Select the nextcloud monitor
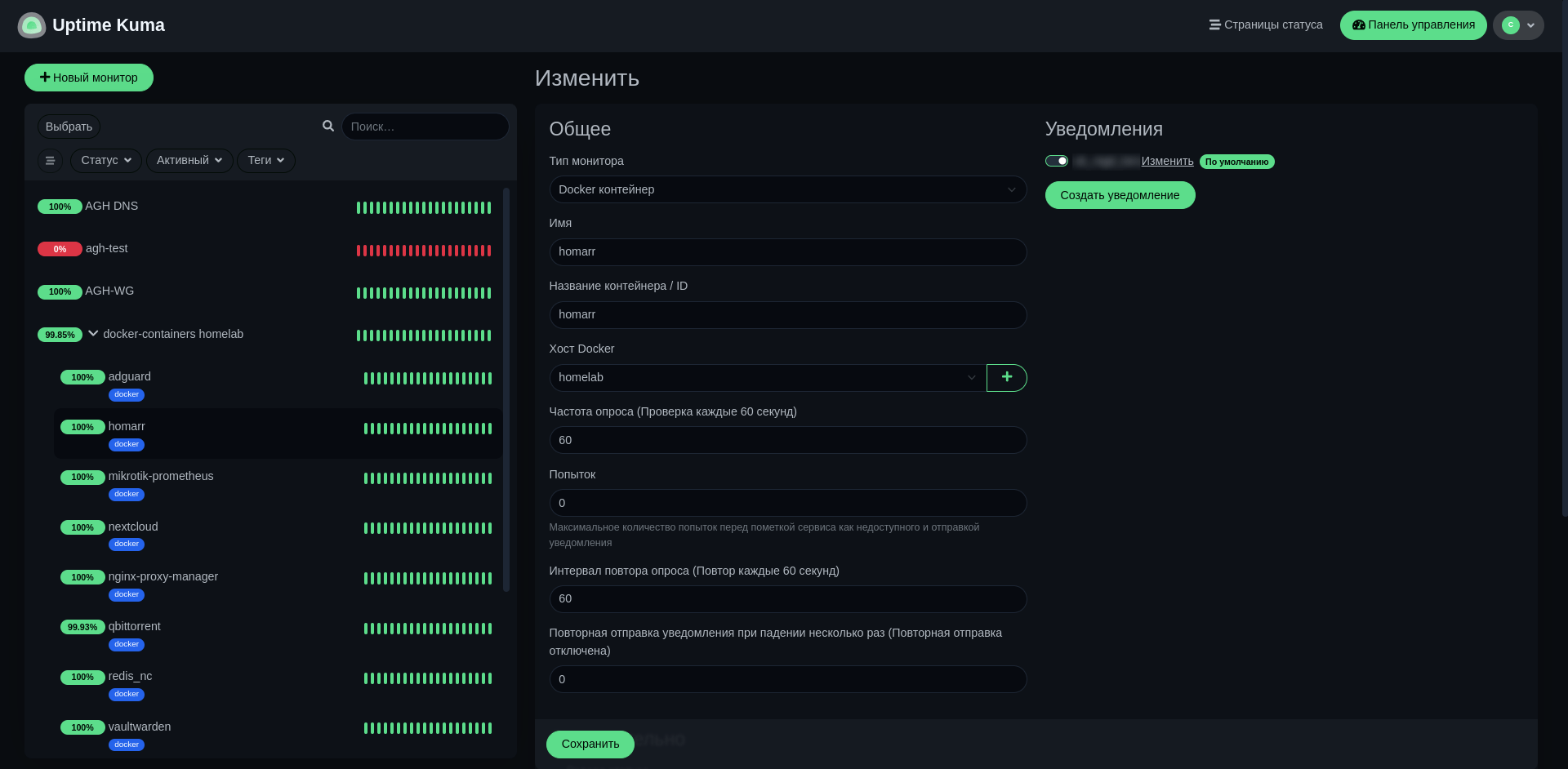Viewport: 1568px width, 769px height. point(278,534)
